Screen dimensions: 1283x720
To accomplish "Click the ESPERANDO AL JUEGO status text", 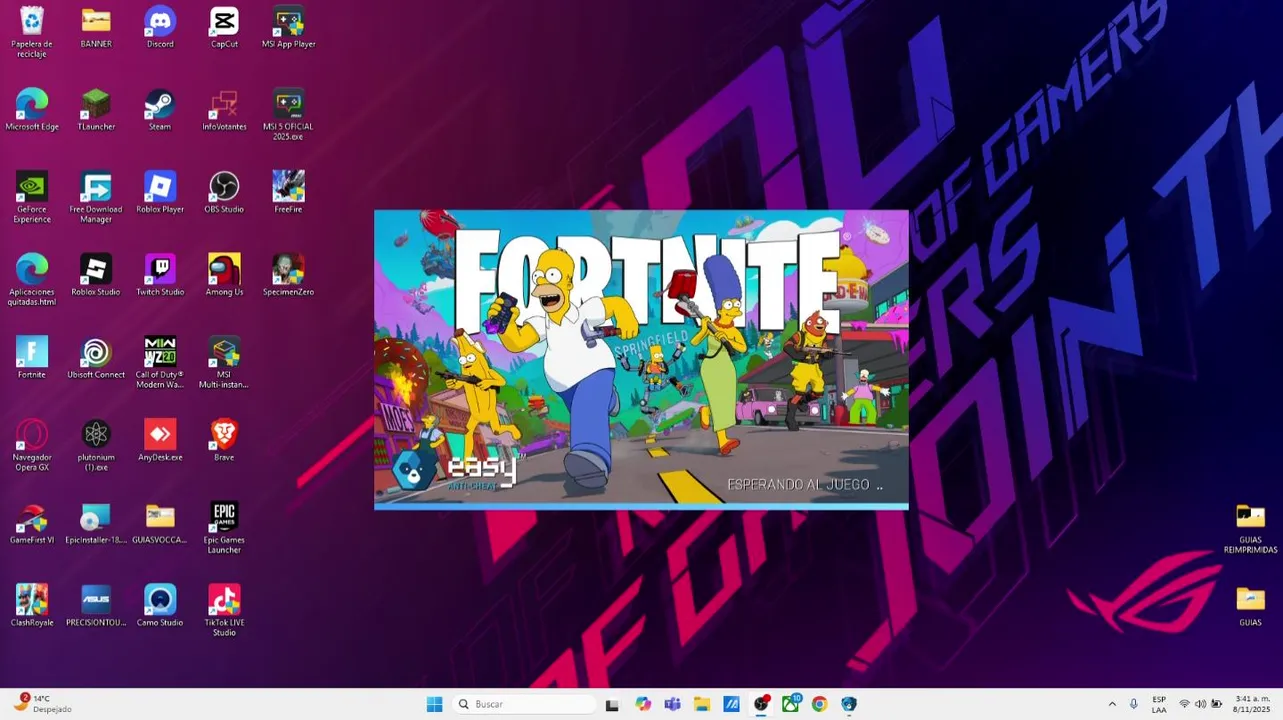I will pyautogui.click(x=805, y=485).
